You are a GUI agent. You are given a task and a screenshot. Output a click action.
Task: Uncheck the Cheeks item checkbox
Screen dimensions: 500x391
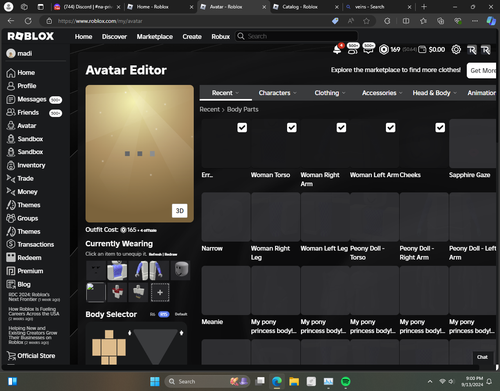440,128
